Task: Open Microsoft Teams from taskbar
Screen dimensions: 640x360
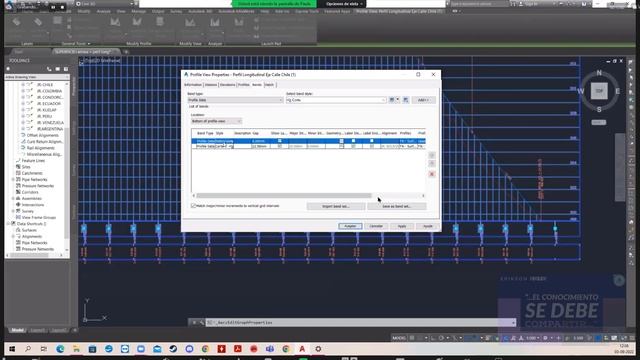Action: 270,349
